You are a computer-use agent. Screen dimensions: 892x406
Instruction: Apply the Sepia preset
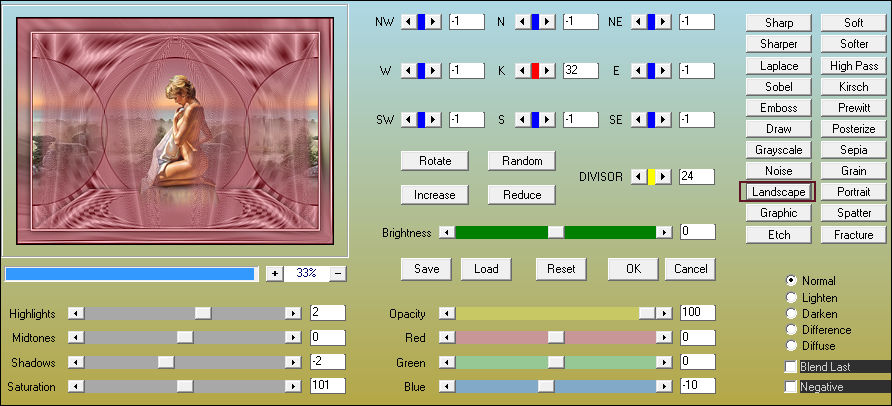(853, 150)
